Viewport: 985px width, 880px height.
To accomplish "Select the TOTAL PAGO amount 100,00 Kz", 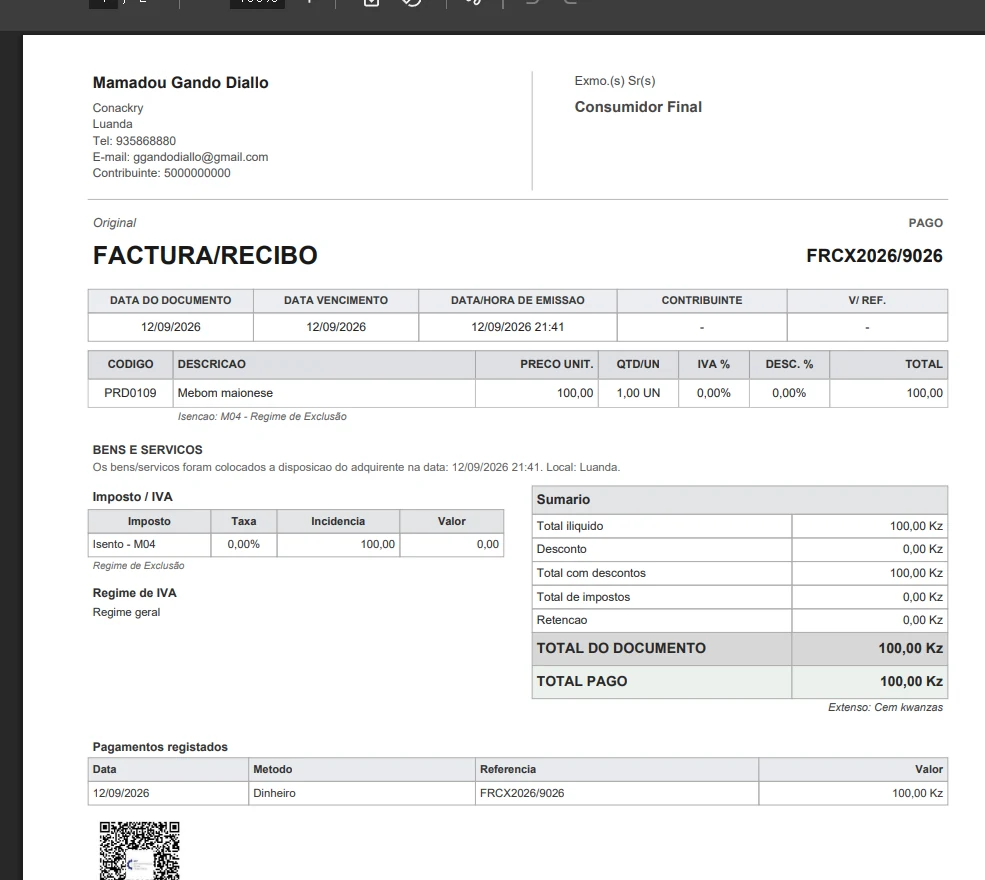I will coord(911,682).
